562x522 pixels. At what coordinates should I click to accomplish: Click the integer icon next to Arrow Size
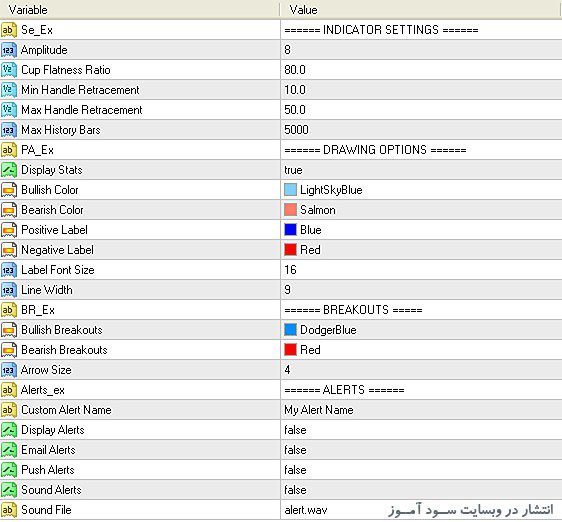9,370
